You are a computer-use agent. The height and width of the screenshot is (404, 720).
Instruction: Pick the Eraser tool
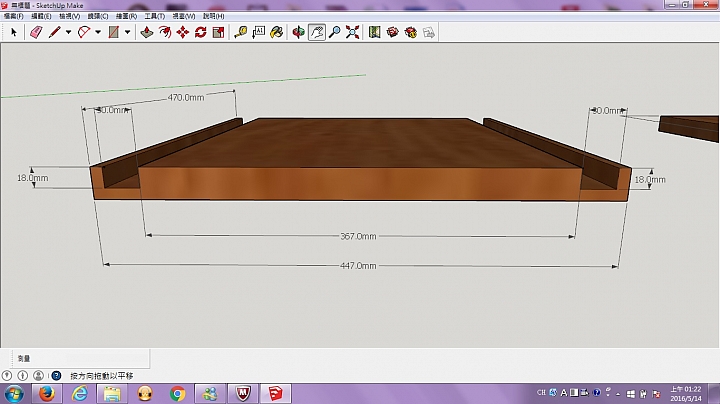pyautogui.click(x=36, y=32)
